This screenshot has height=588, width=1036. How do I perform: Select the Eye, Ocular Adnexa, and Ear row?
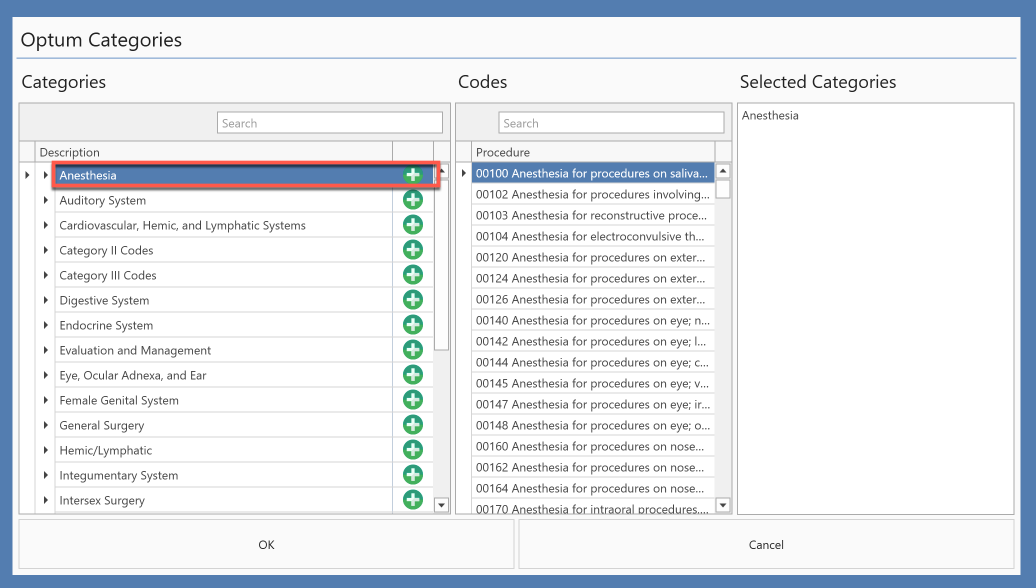(223, 375)
